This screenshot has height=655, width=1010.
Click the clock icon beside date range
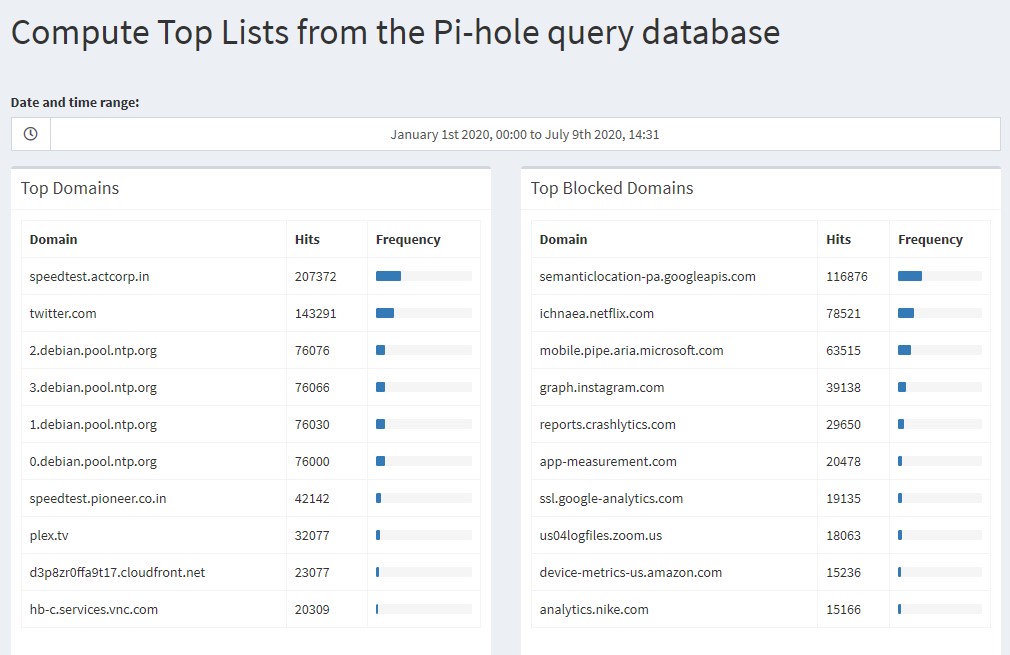pyautogui.click(x=30, y=134)
